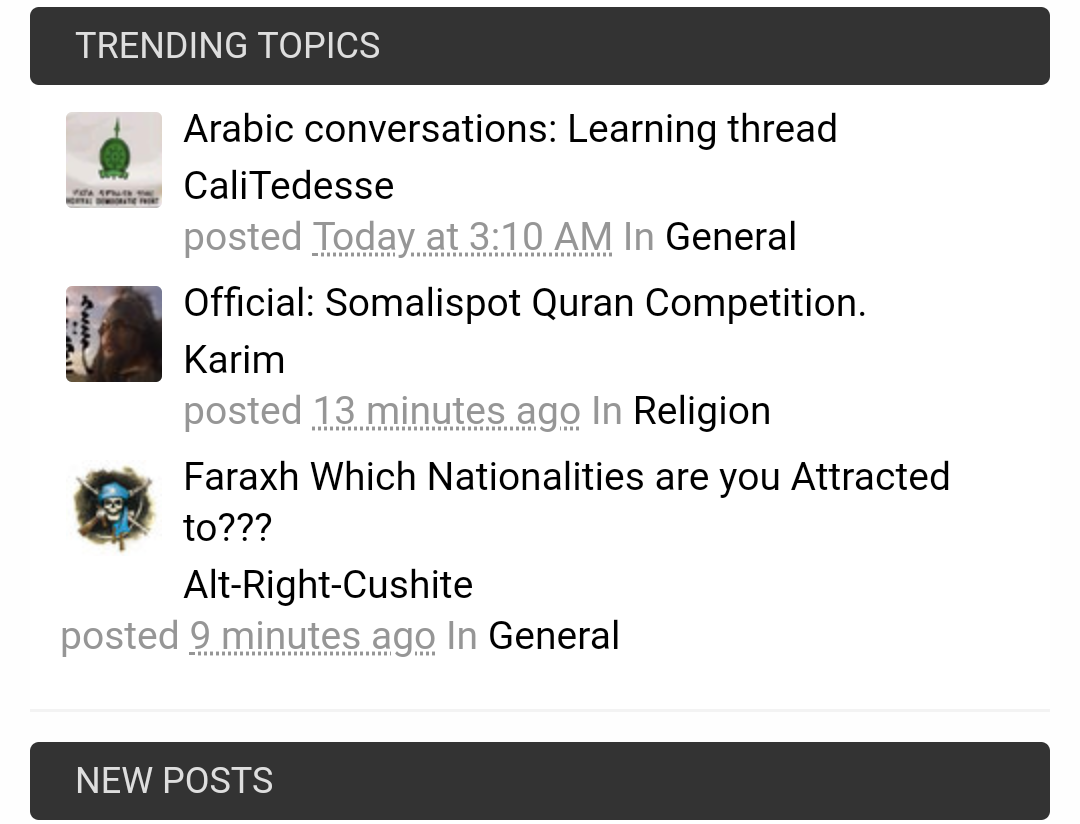The width and height of the screenshot is (1080, 824).
Task: Open the Religion forum category
Action: tap(701, 412)
